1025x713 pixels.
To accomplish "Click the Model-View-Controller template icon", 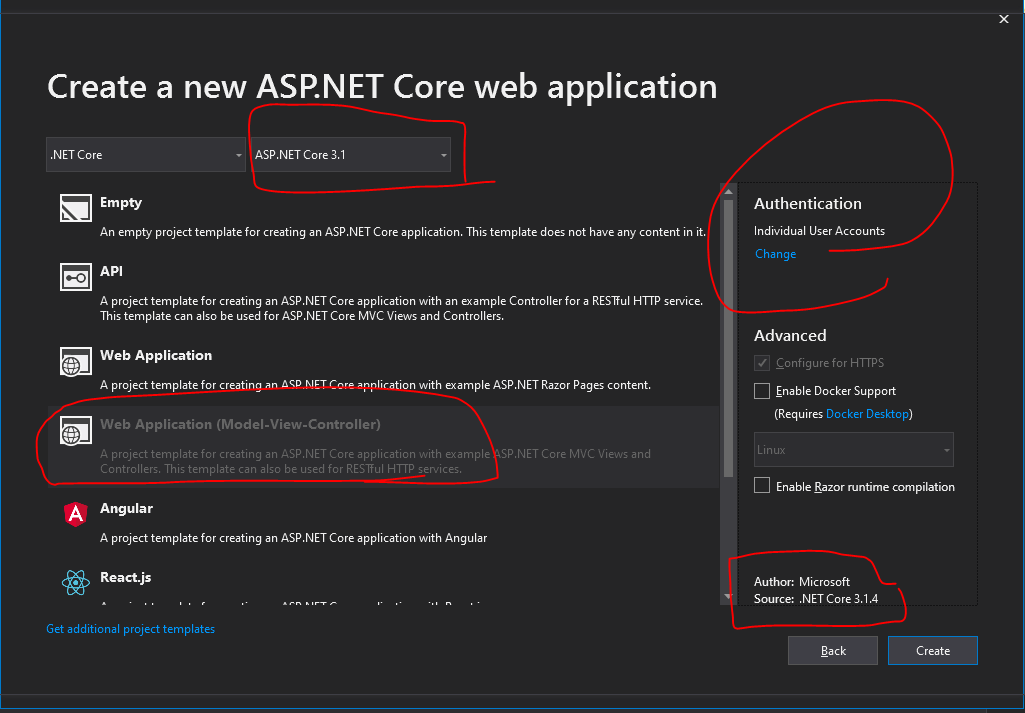I will pos(76,429).
